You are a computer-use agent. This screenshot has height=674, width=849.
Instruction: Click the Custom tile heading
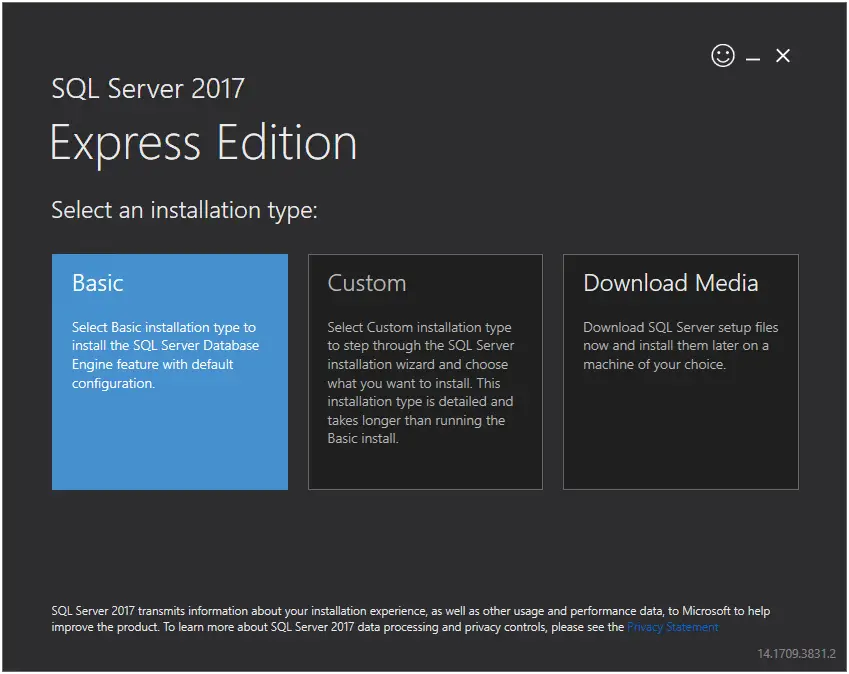[x=366, y=283]
